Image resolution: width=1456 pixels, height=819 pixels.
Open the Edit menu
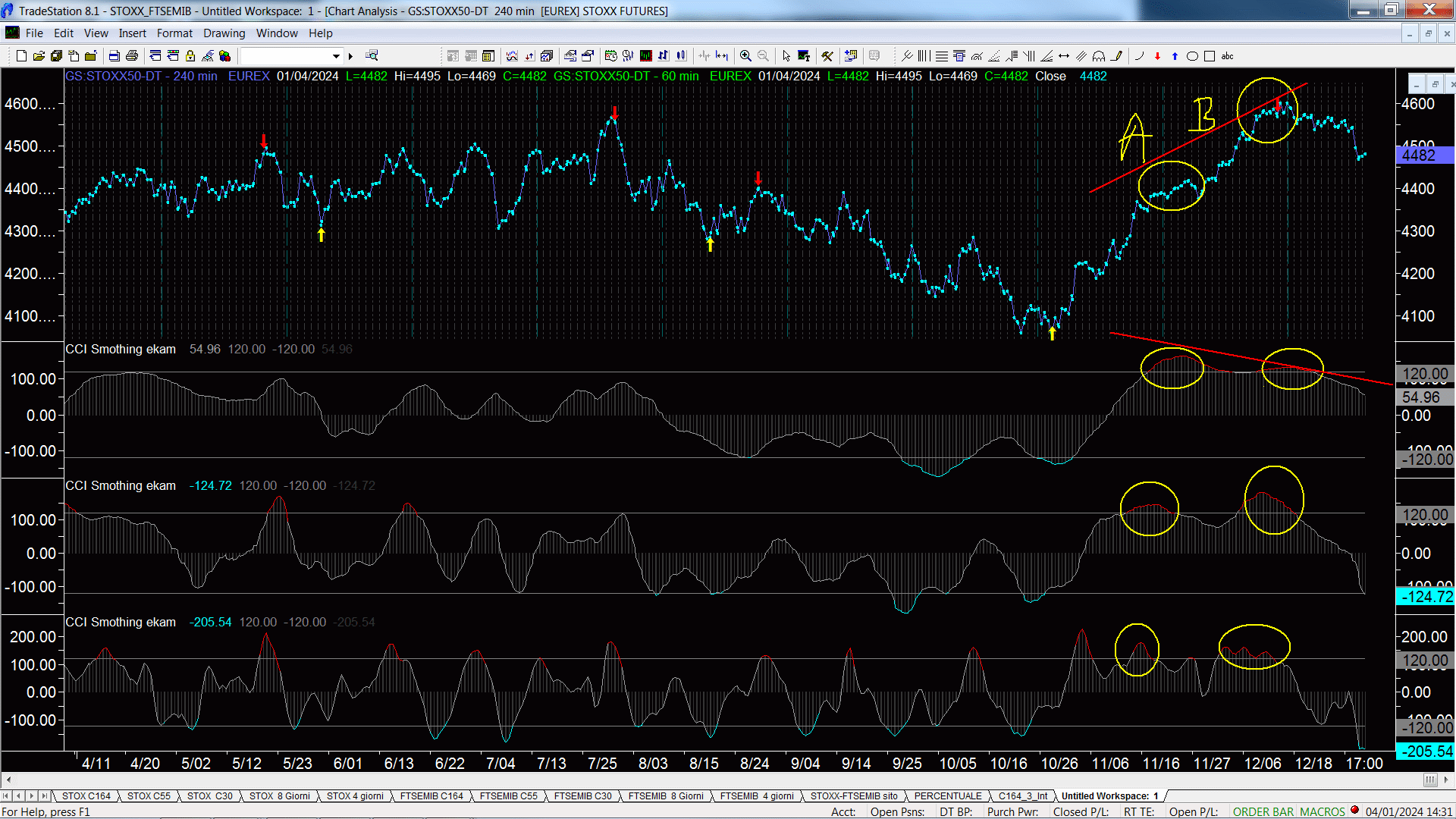[x=64, y=33]
